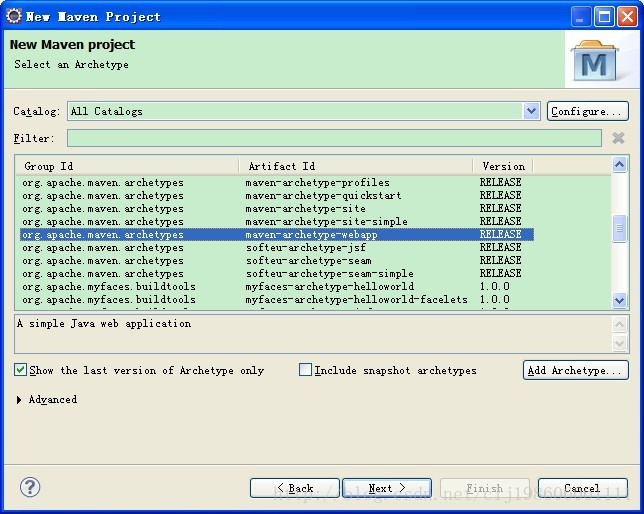Cancel the New Maven Project wizard
This screenshot has width=644, height=514.
click(x=583, y=488)
